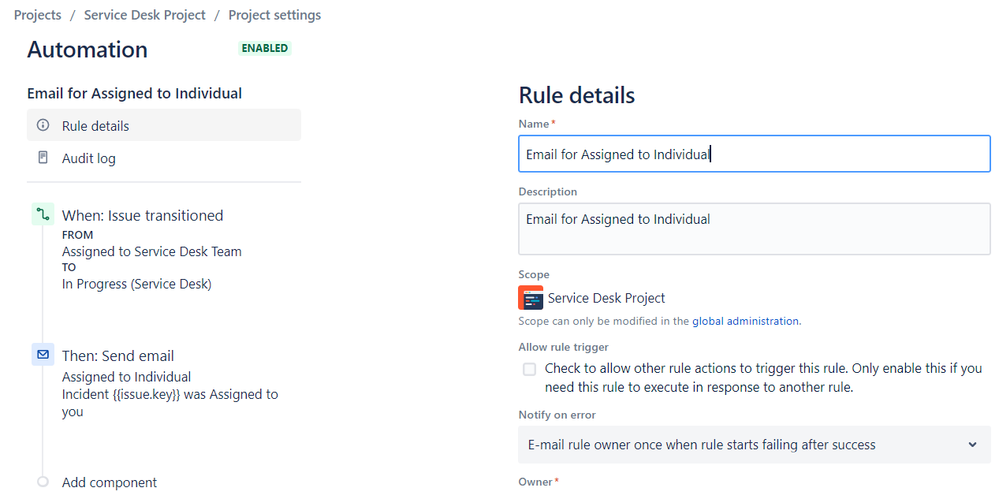The width and height of the screenshot is (999, 491).
Task: Select the When: Issue transitioned component
Action: coord(143,215)
